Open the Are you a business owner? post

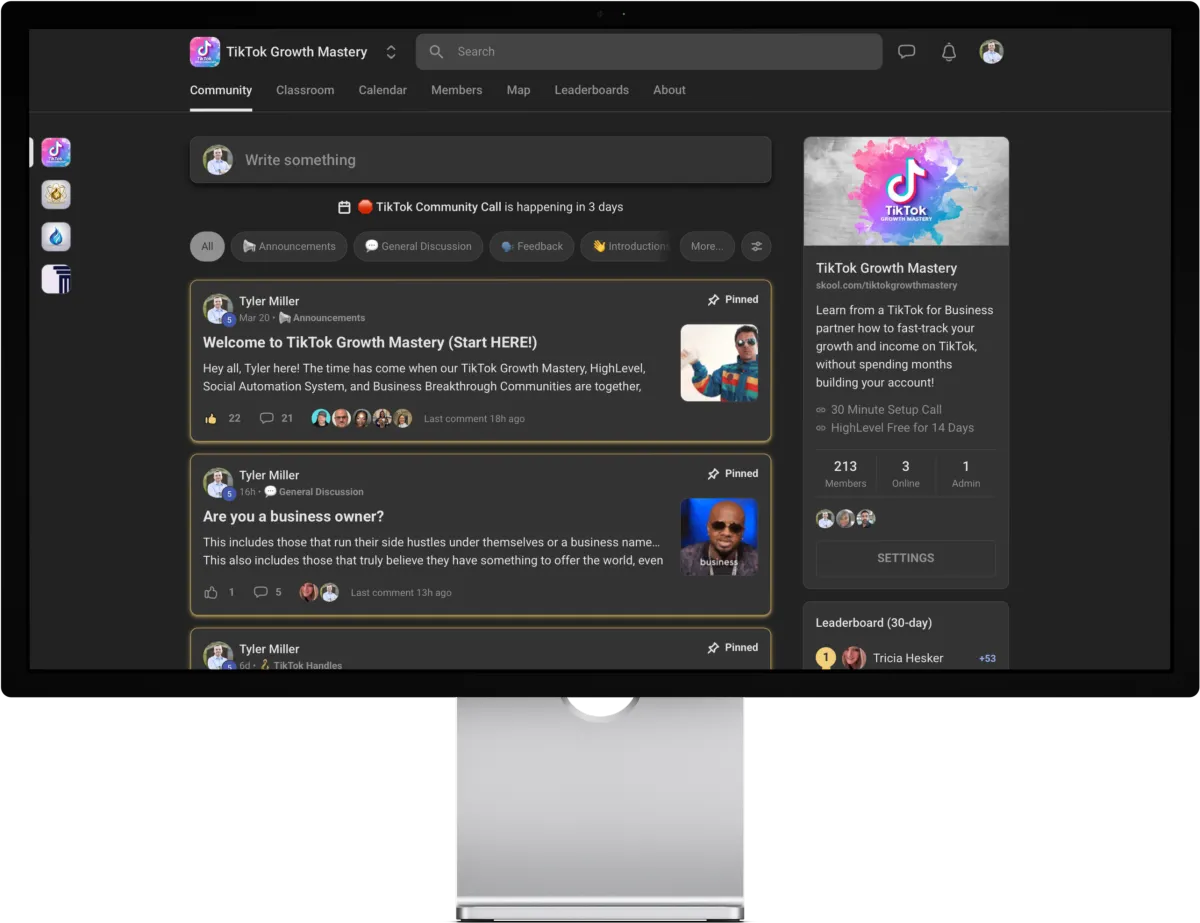(293, 516)
